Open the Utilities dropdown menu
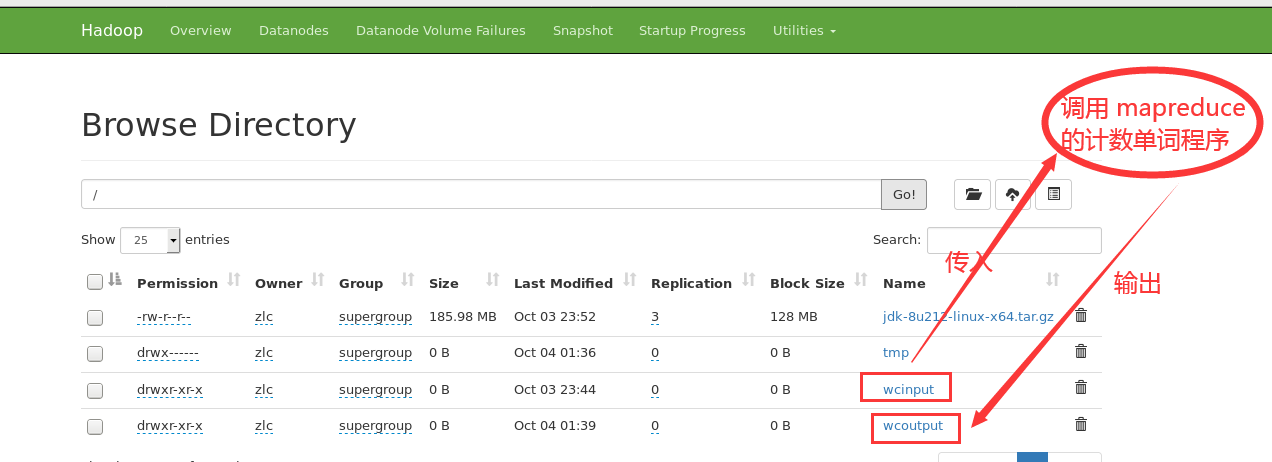1272x462 pixels. (x=804, y=30)
